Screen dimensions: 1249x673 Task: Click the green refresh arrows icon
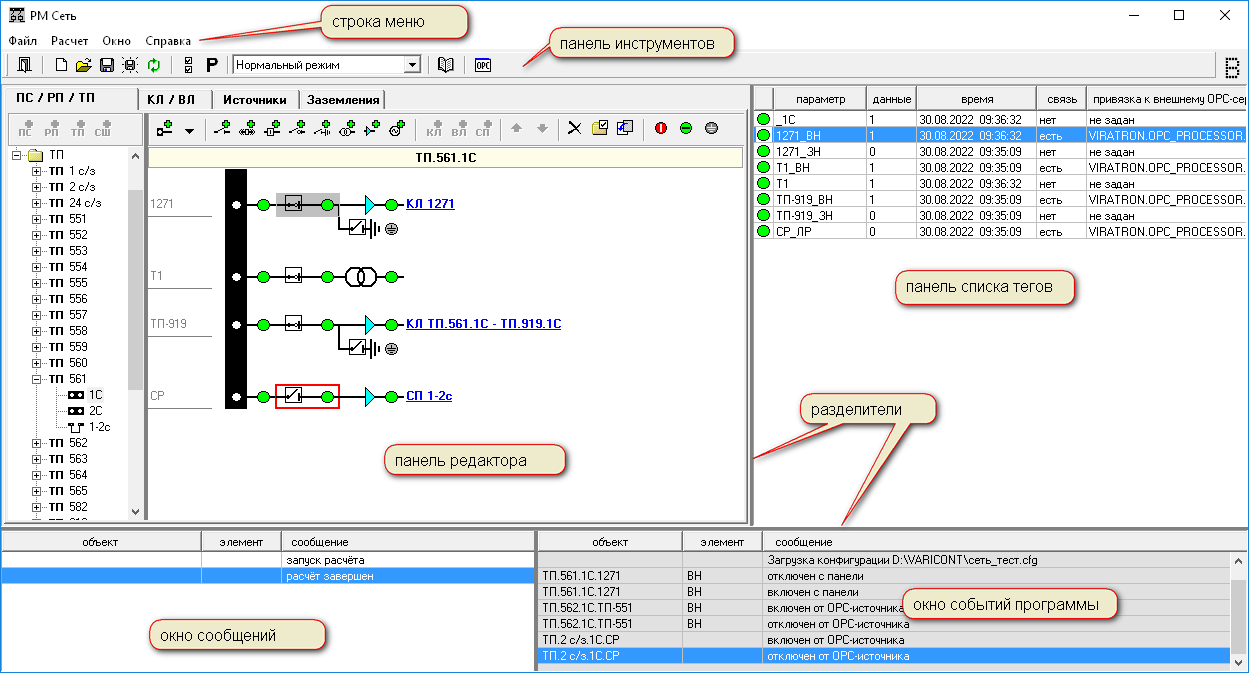tap(153, 65)
